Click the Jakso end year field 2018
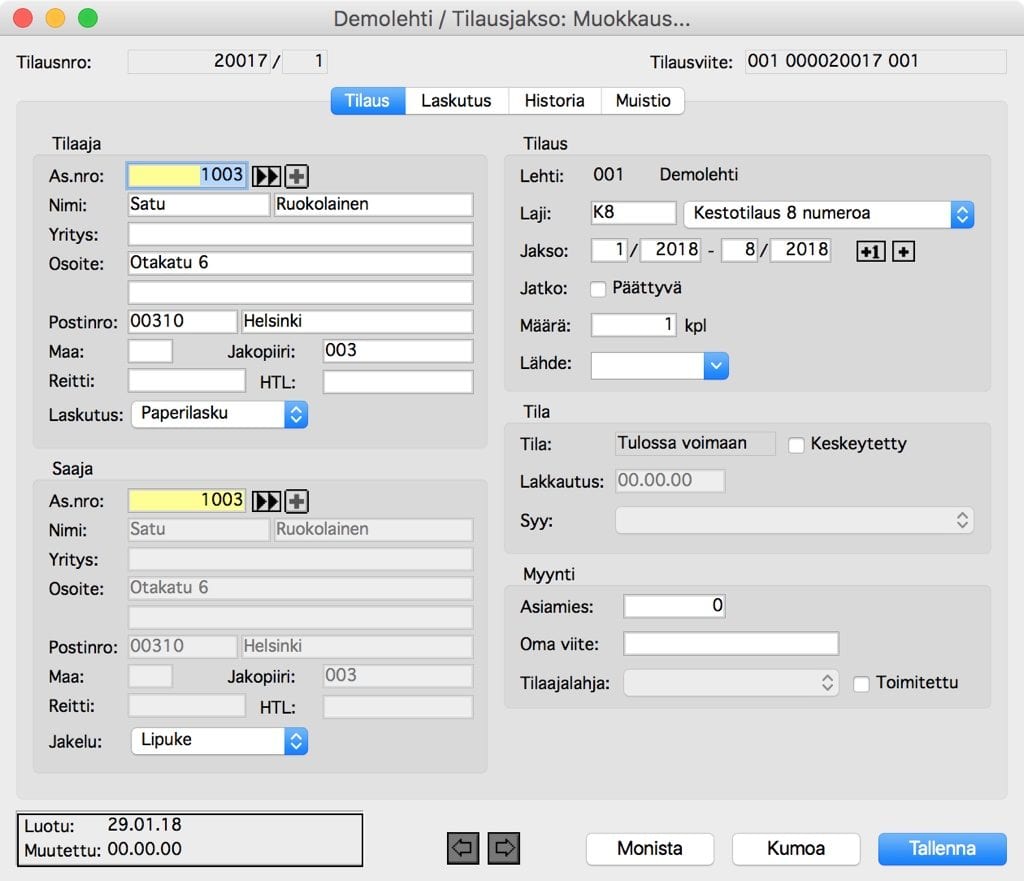The width and height of the screenshot is (1024, 881). [x=801, y=250]
